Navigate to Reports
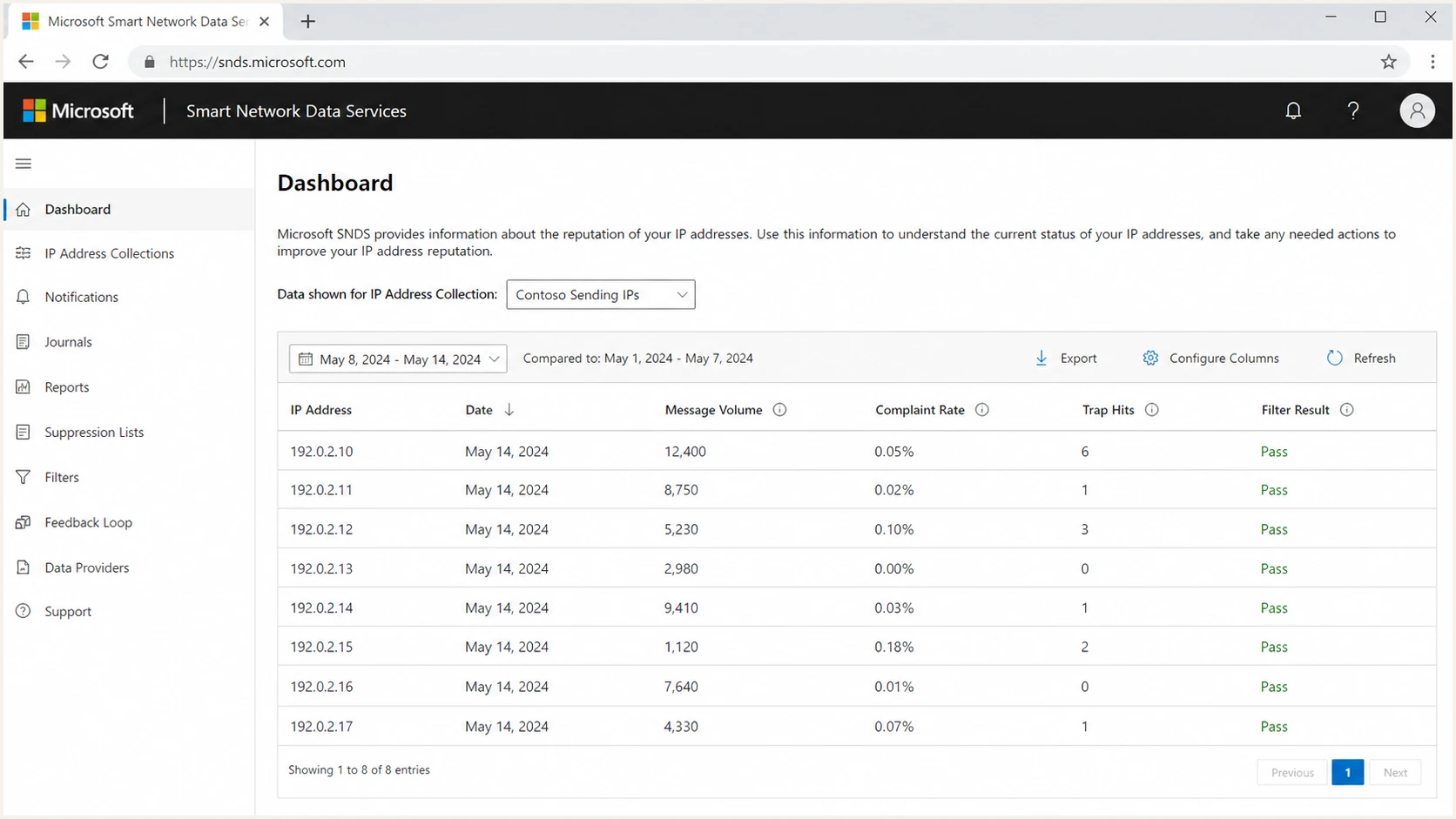Screen dimensions: 1456x819 coord(67,387)
